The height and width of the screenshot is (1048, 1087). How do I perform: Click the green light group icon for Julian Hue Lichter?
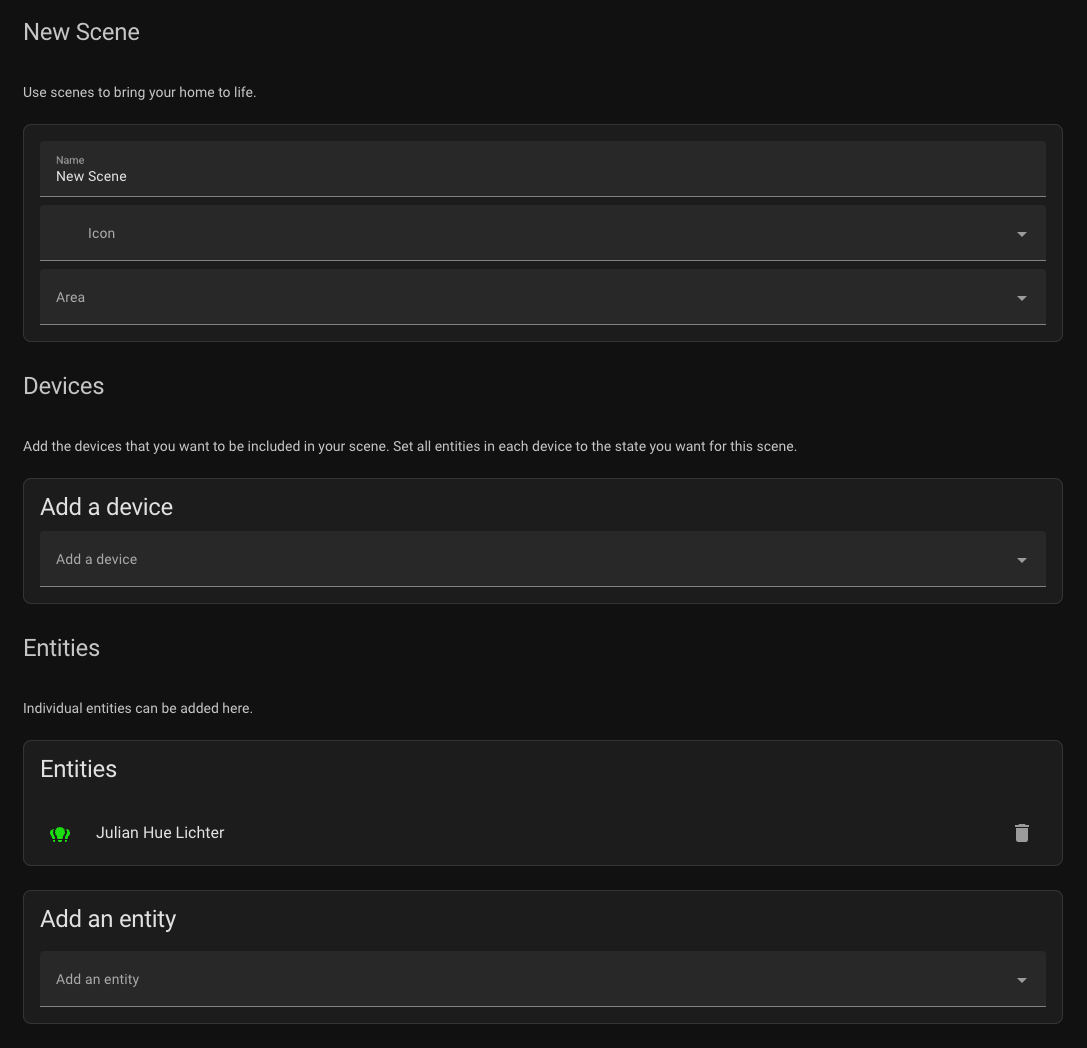point(60,834)
